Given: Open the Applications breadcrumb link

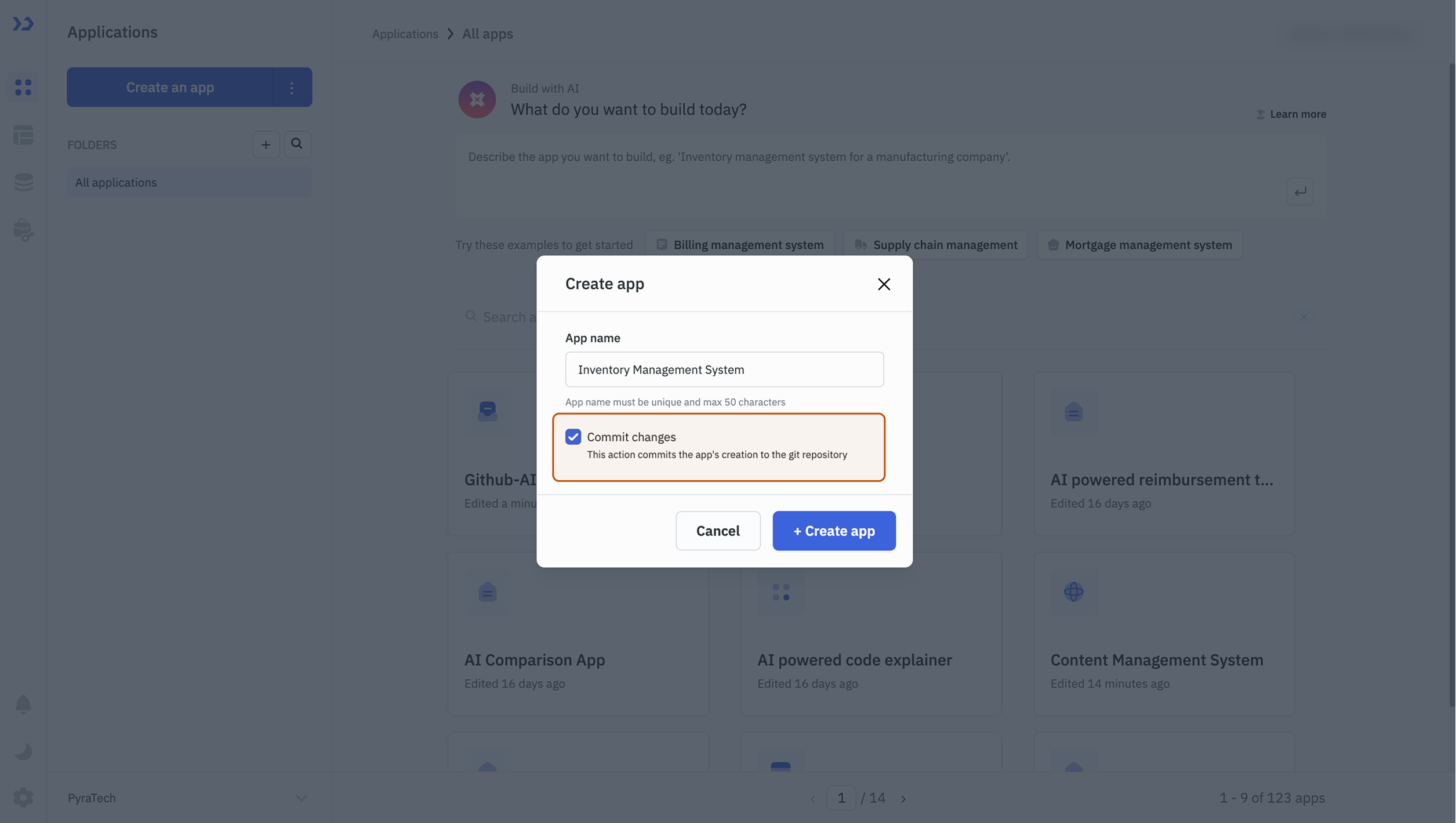Looking at the screenshot, I should tap(405, 34).
